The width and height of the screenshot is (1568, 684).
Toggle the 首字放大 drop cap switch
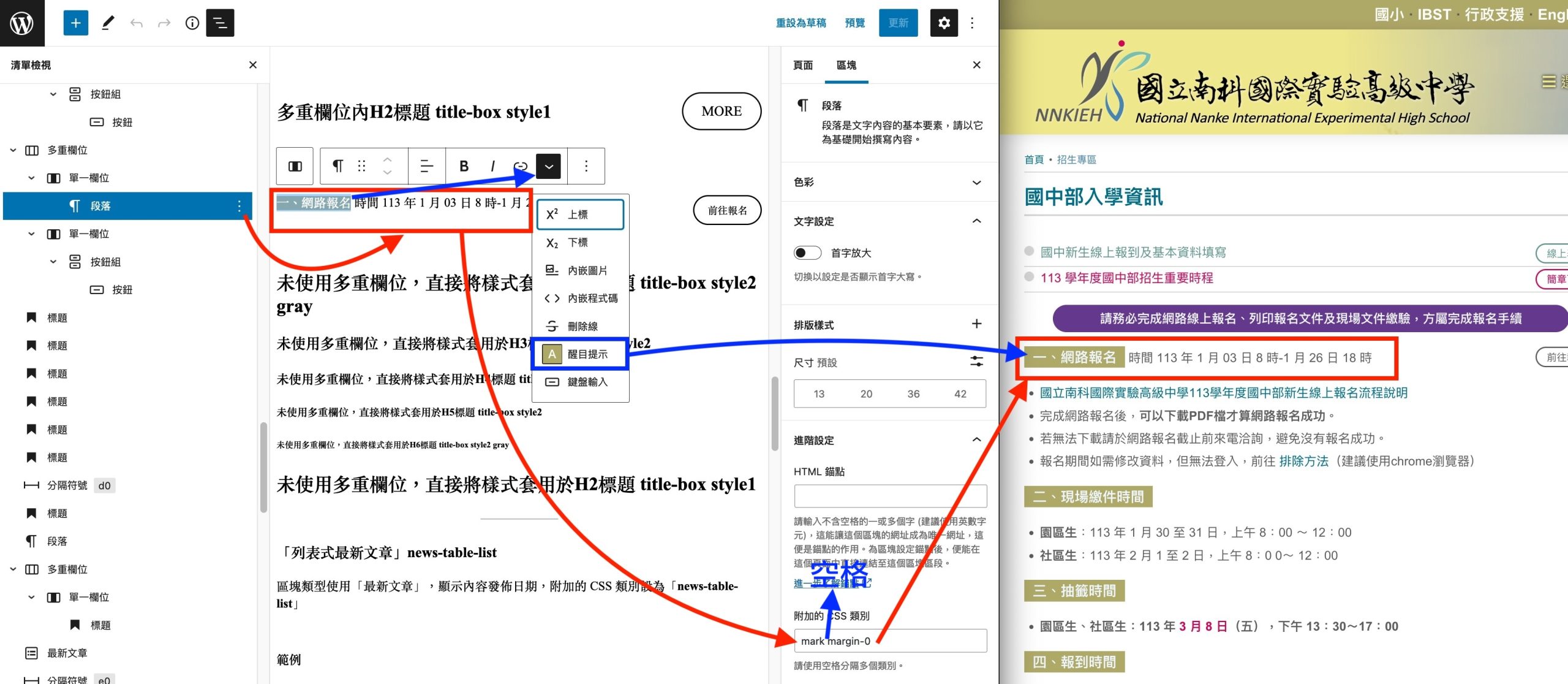point(807,253)
